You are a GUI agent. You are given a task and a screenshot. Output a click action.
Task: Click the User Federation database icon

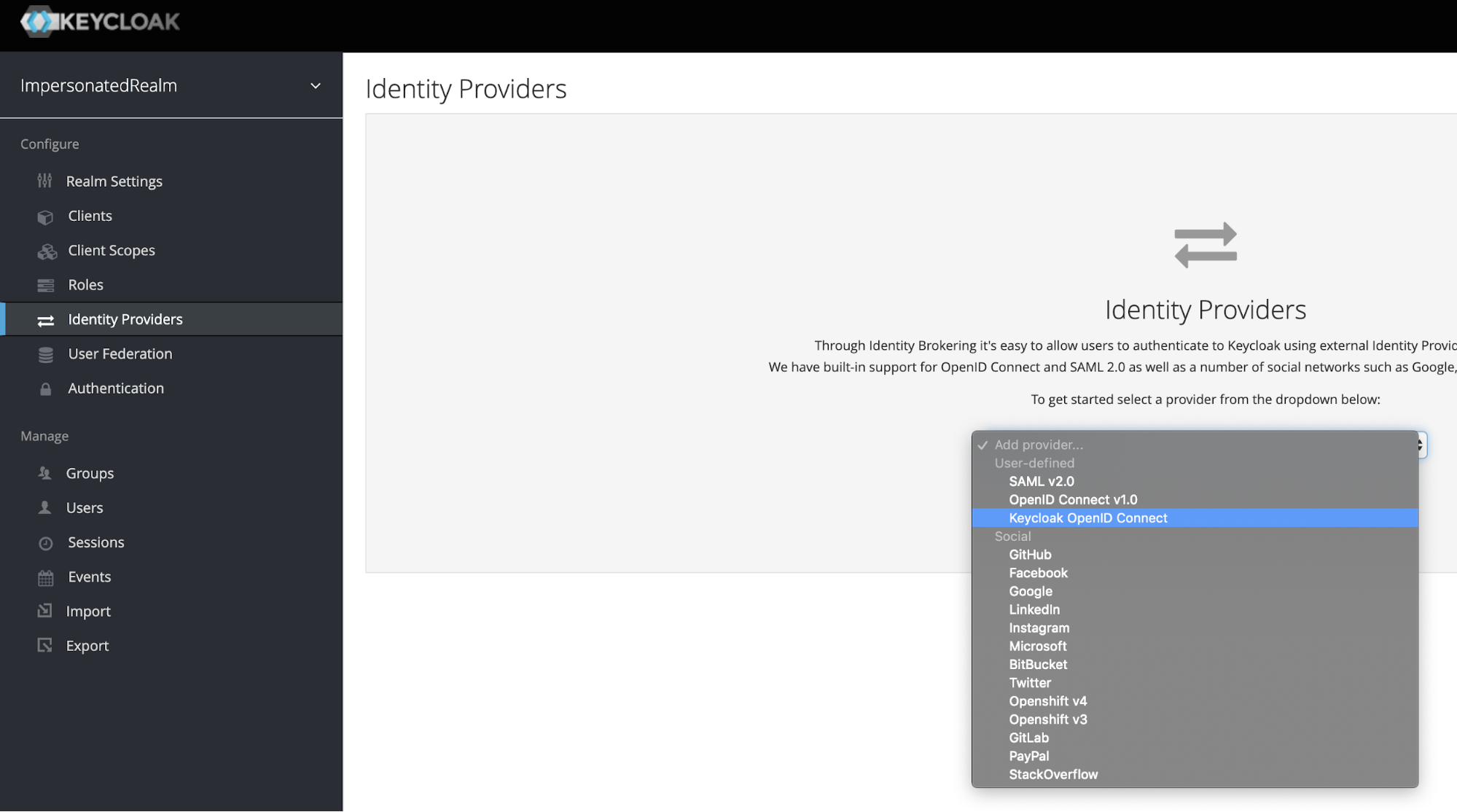click(45, 355)
